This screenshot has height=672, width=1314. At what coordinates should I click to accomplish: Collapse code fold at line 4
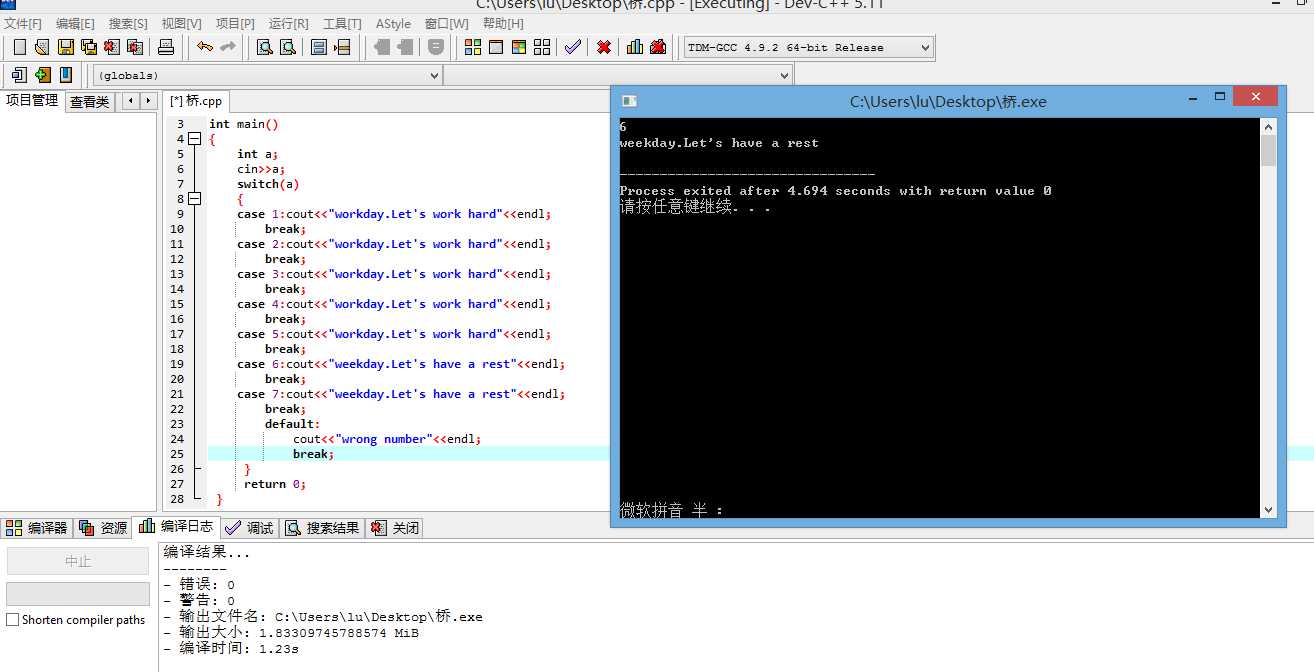[194, 139]
